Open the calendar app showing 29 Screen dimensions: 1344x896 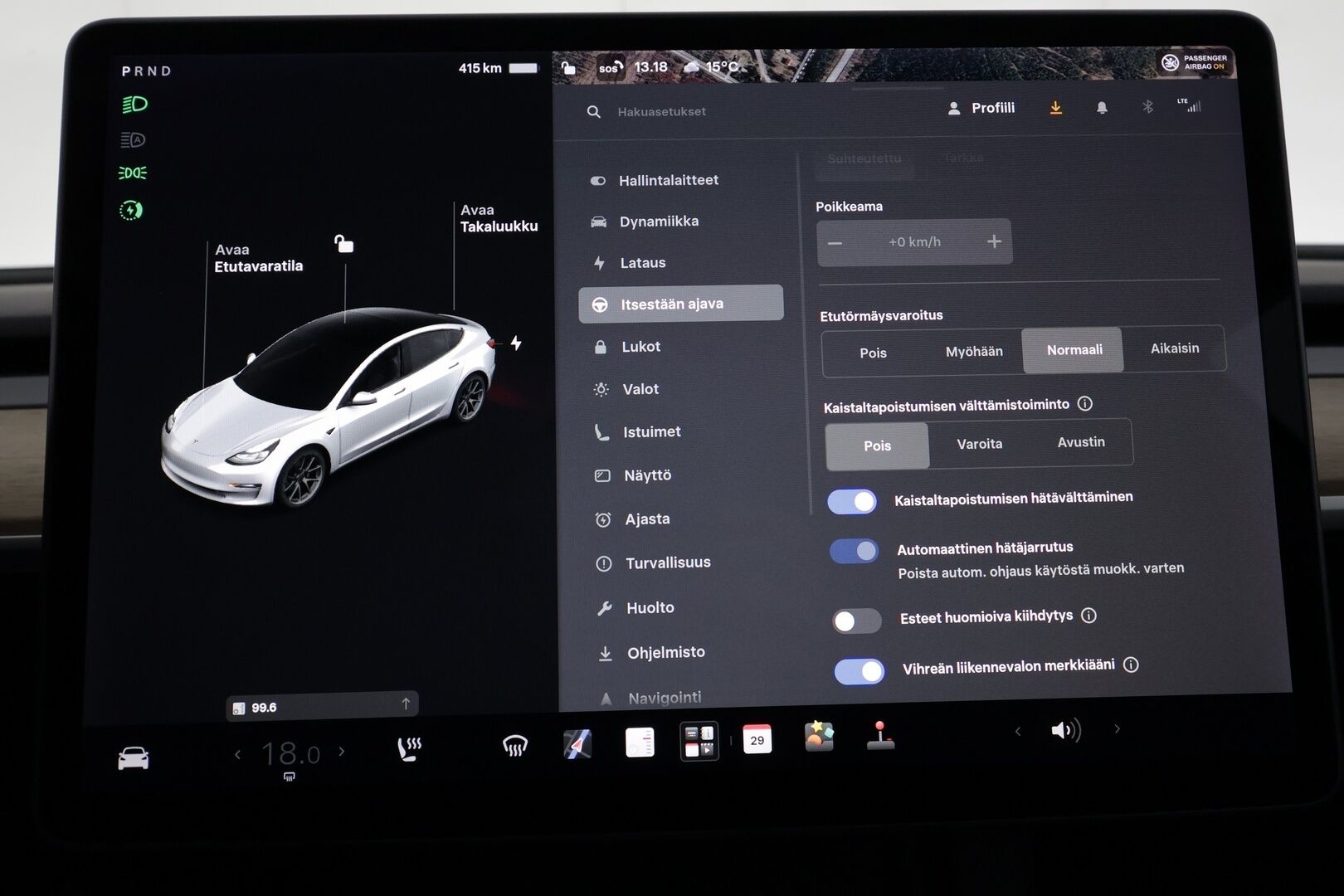pyautogui.click(x=757, y=739)
